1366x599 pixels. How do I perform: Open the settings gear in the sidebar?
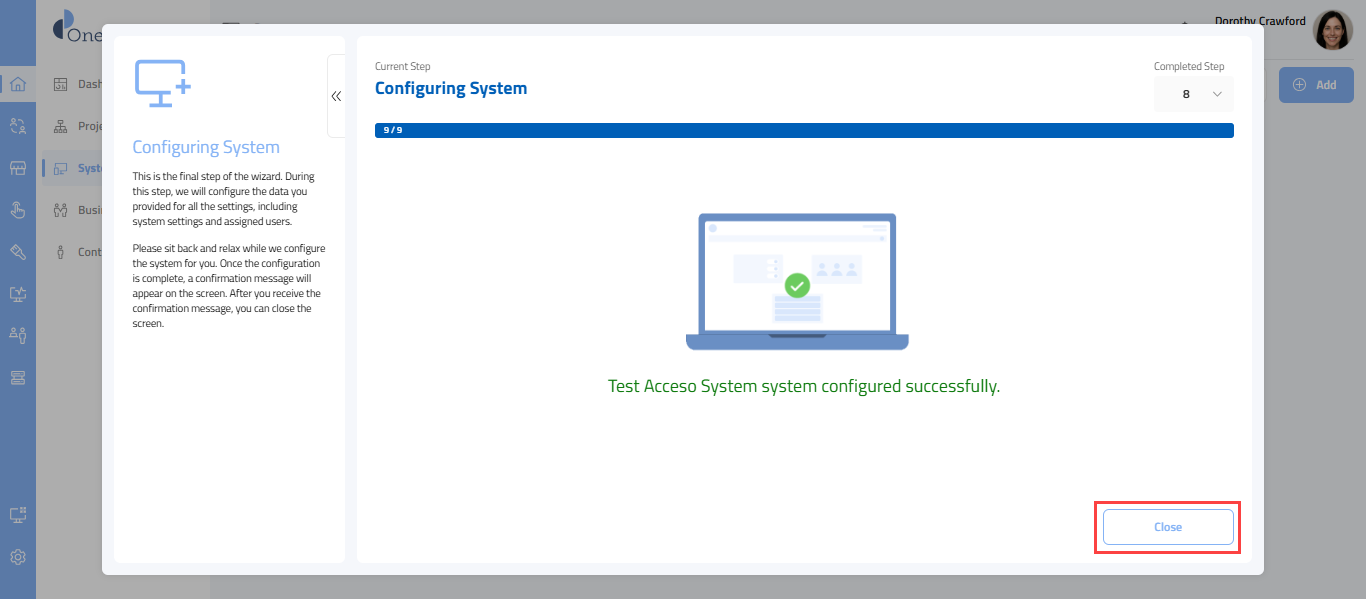[18, 557]
